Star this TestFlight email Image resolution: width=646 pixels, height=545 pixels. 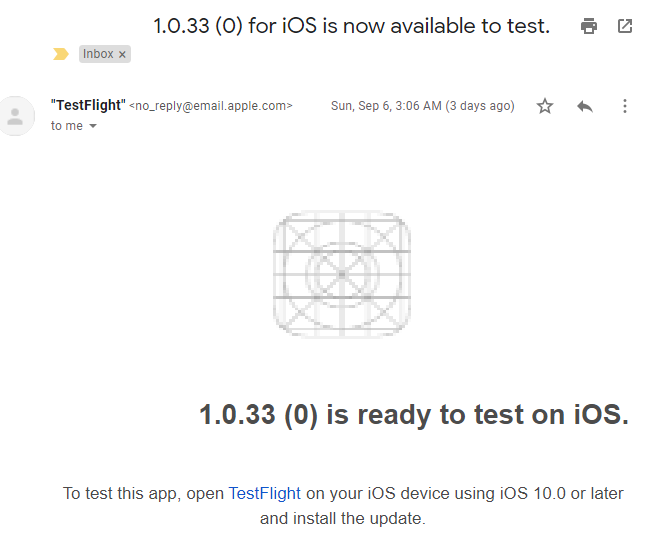click(545, 106)
